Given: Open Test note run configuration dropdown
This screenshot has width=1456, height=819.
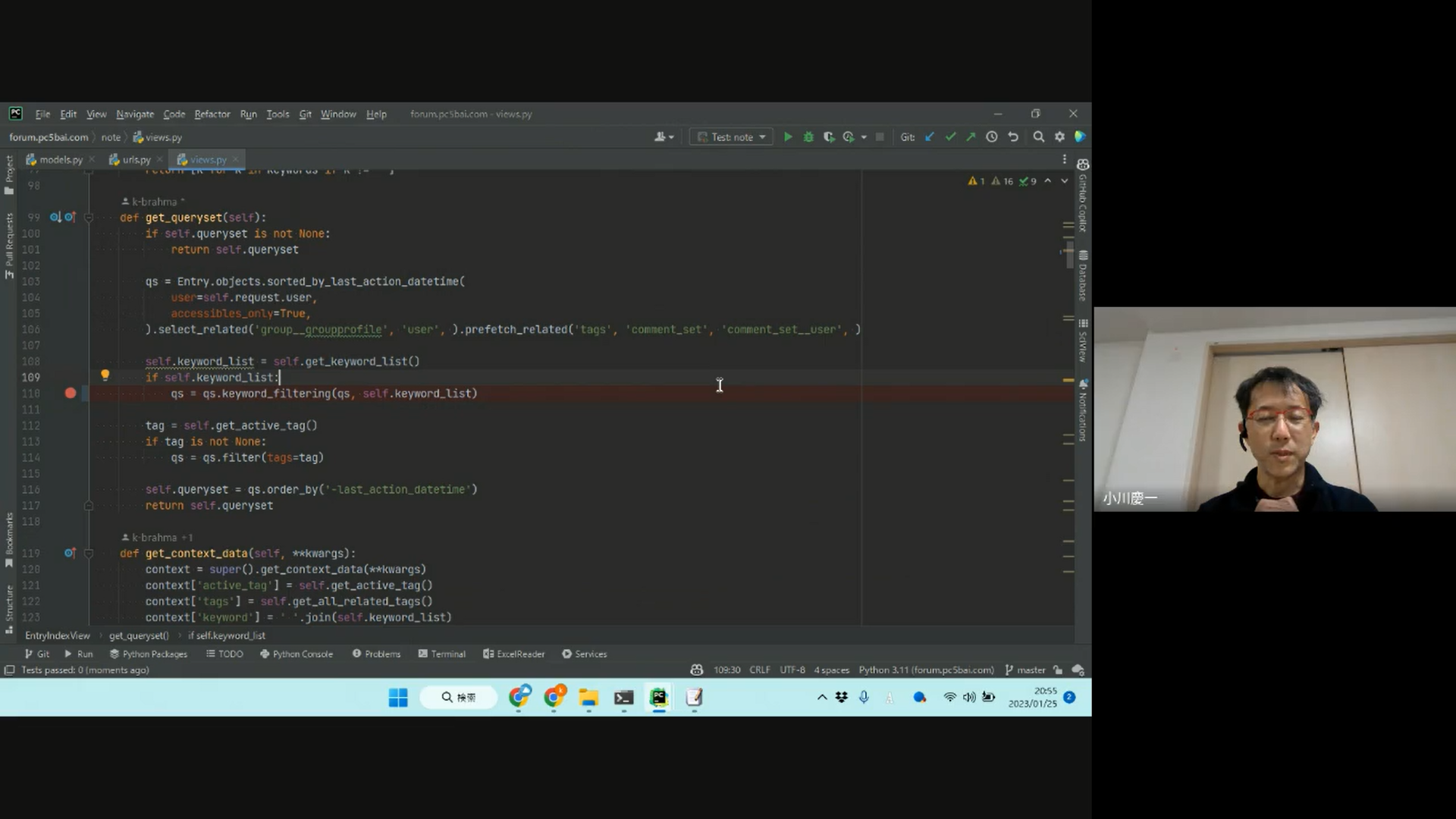Looking at the screenshot, I should (x=732, y=137).
